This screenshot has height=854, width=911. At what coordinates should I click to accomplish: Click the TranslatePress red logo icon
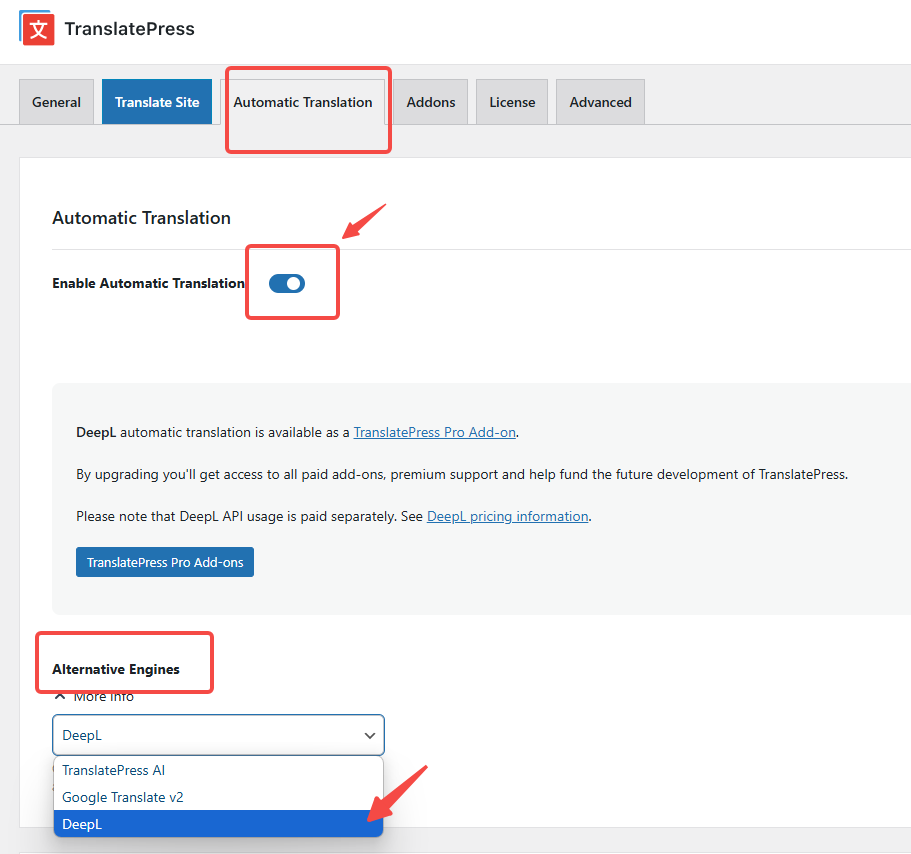[x=36, y=28]
